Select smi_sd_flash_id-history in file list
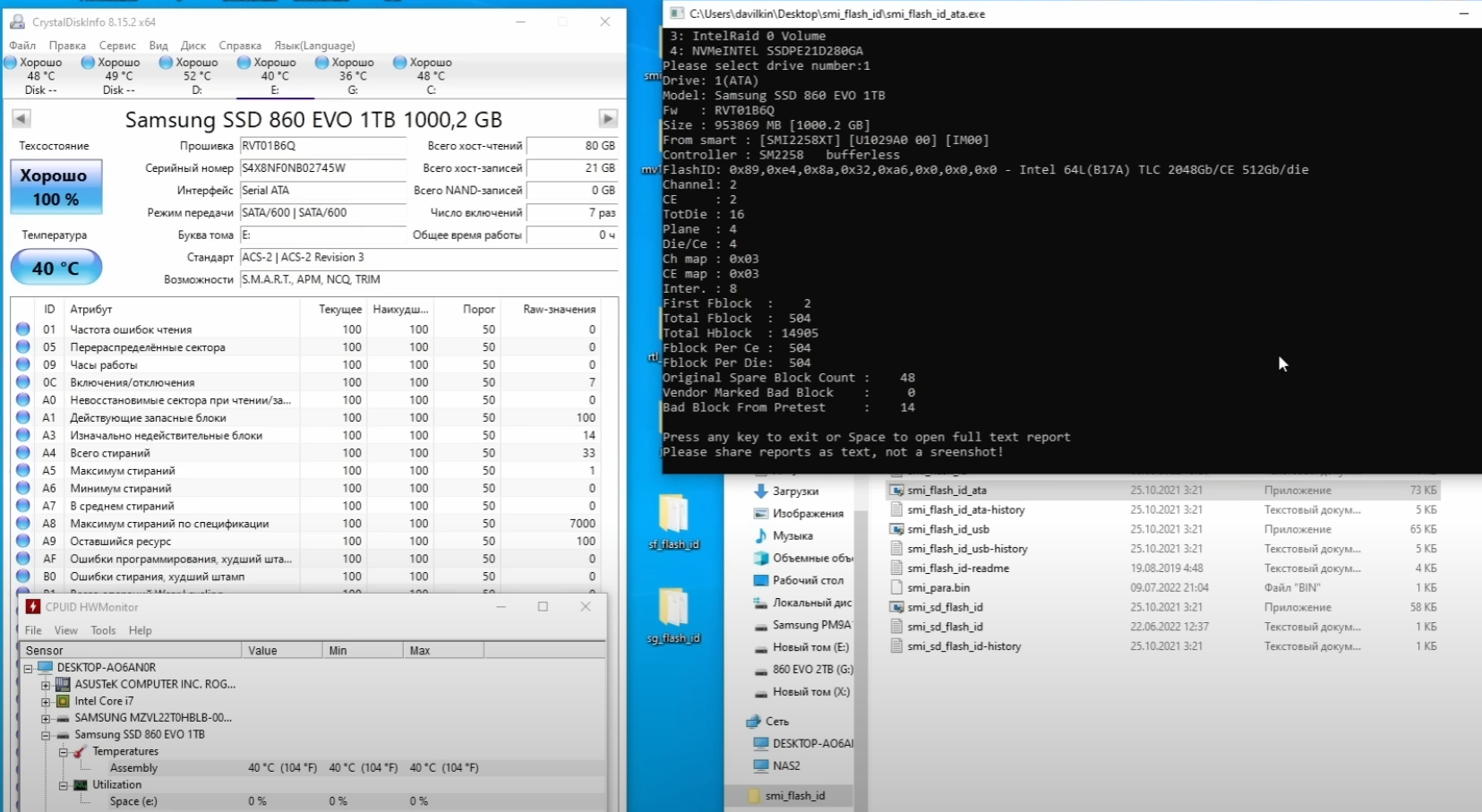This screenshot has width=1482, height=812. [x=964, y=646]
